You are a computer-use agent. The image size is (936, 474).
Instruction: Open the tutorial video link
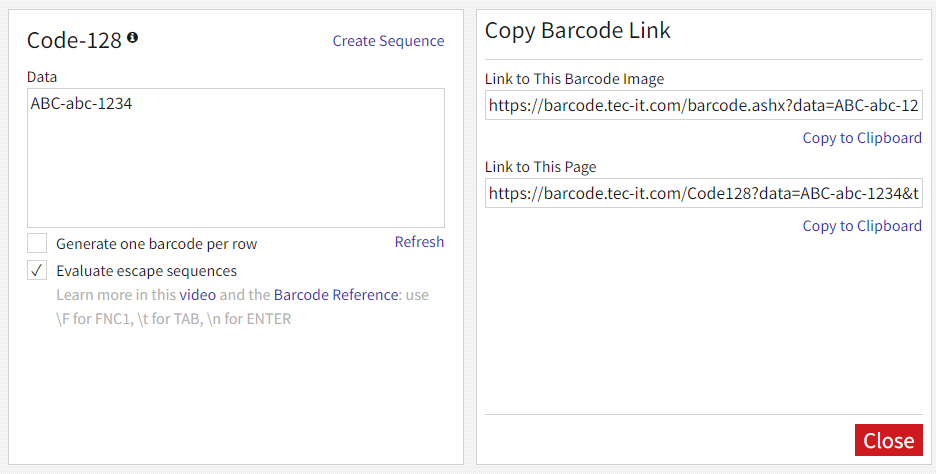pyautogui.click(x=198, y=295)
